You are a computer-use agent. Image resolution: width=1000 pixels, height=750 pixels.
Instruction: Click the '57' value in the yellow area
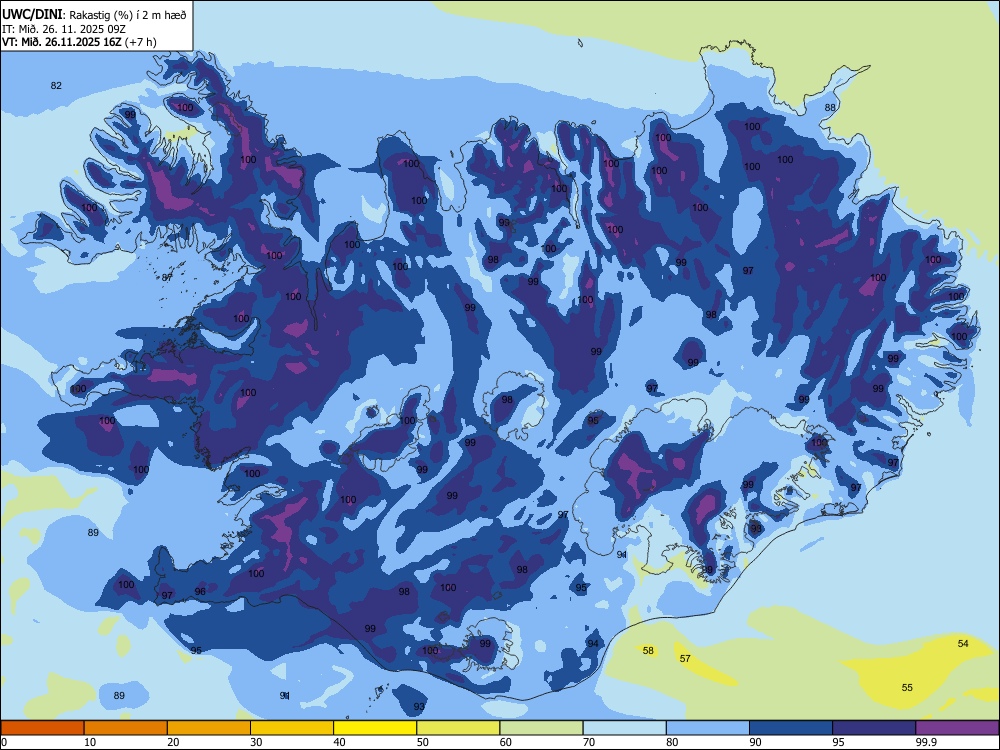point(685,658)
